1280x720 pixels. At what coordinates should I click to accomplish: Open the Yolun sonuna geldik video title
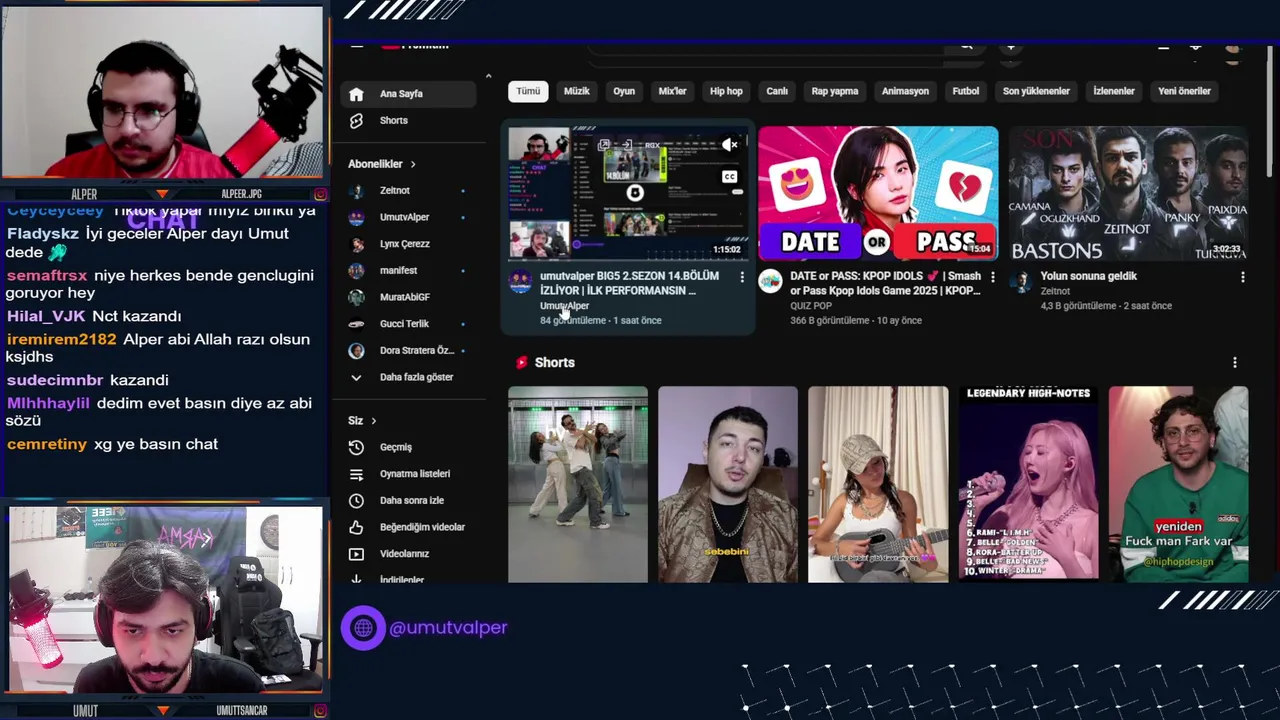1089,276
